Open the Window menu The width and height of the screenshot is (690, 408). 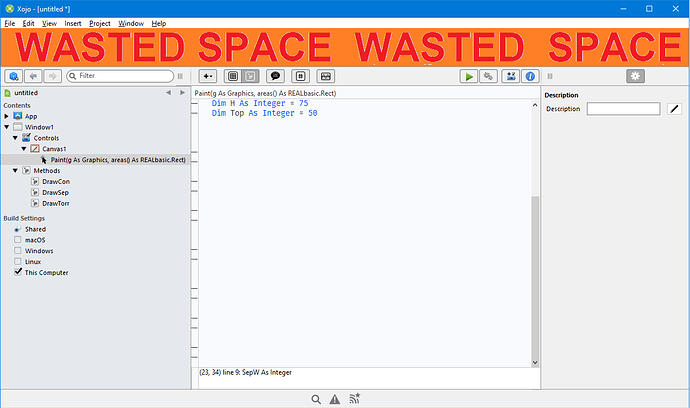click(x=131, y=23)
